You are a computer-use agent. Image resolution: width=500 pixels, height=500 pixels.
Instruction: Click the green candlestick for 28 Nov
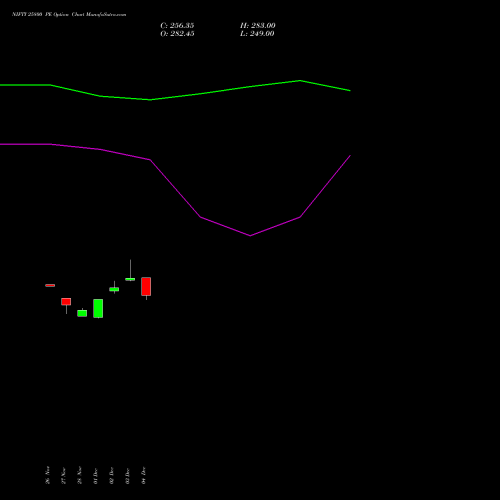tap(82, 313)
